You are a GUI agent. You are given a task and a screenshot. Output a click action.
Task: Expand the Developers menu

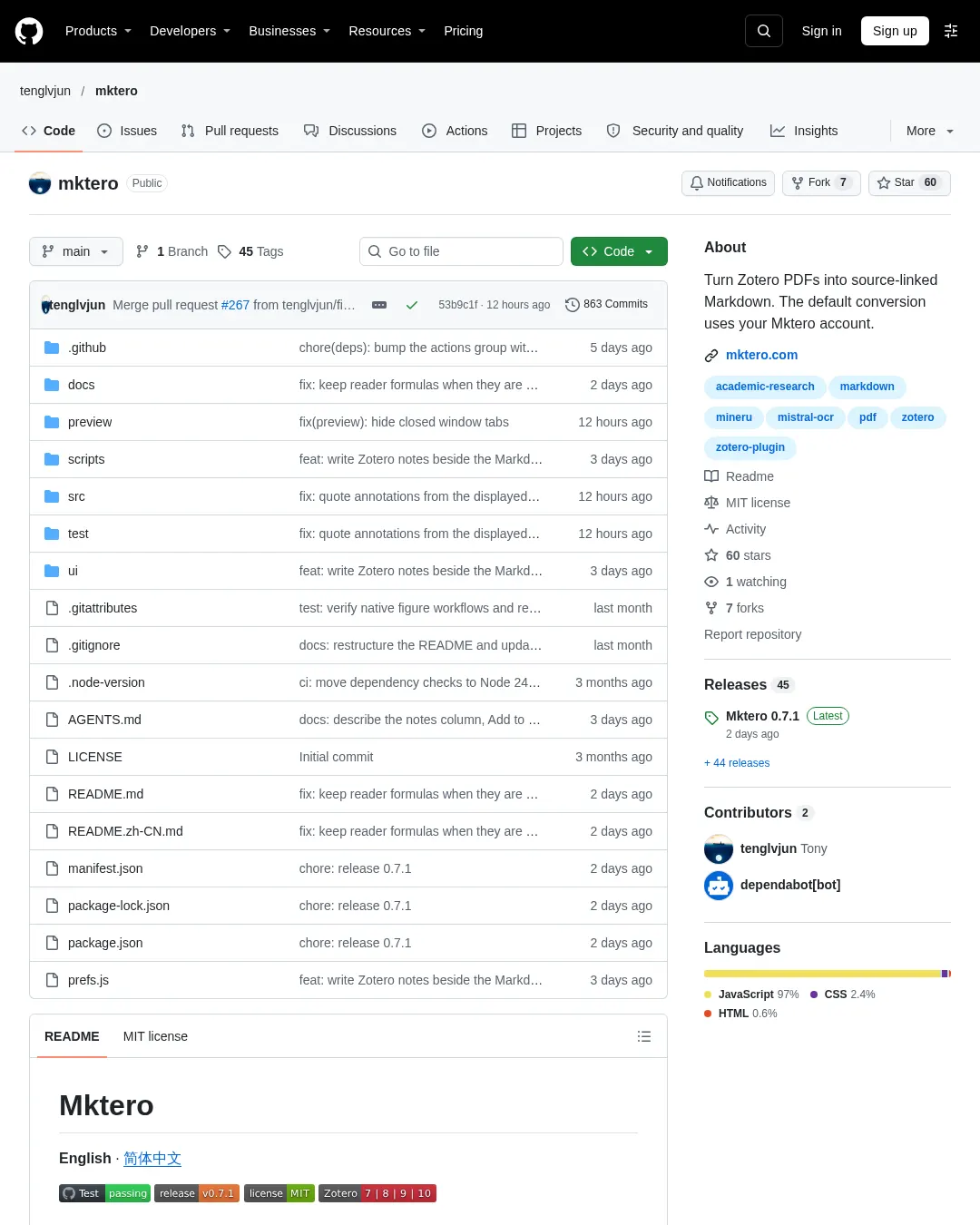click(190, 31)
